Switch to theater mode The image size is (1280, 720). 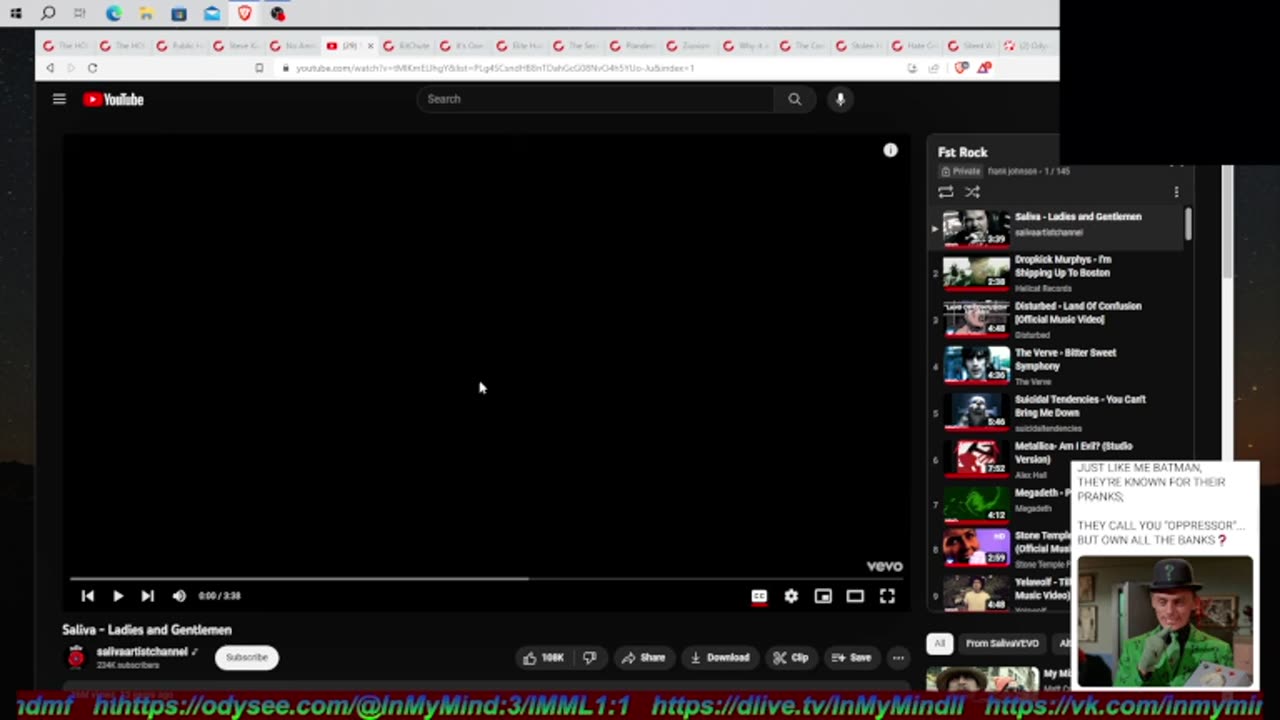tap(855, 596)
